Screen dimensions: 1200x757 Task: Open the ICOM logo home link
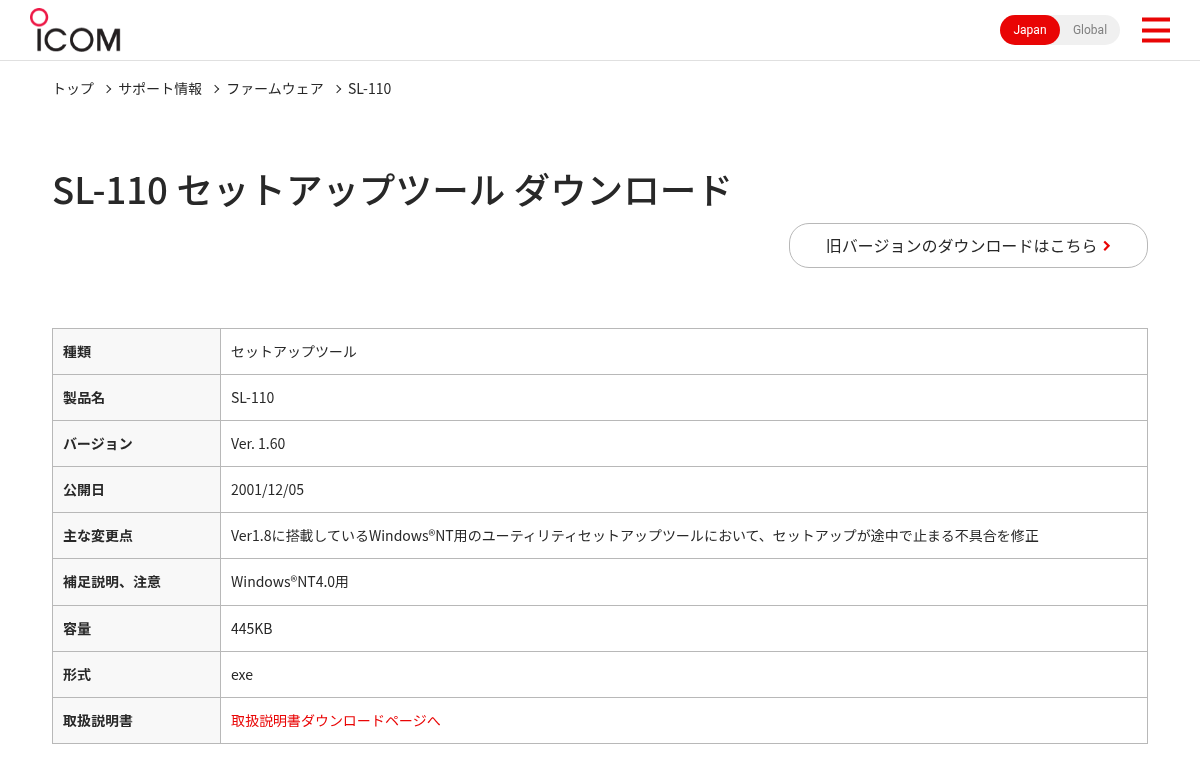point(75,30)
